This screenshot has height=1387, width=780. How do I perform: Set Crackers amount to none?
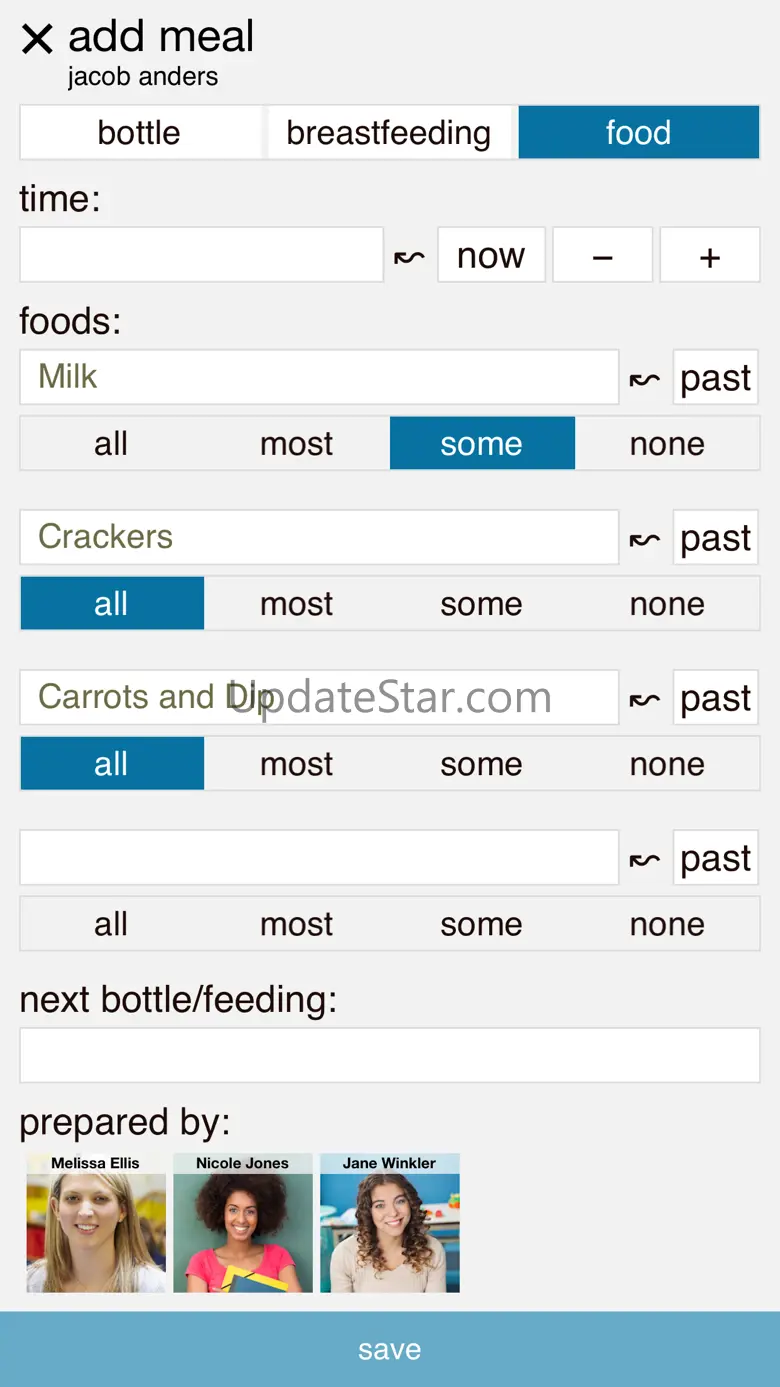click(667, 604)
